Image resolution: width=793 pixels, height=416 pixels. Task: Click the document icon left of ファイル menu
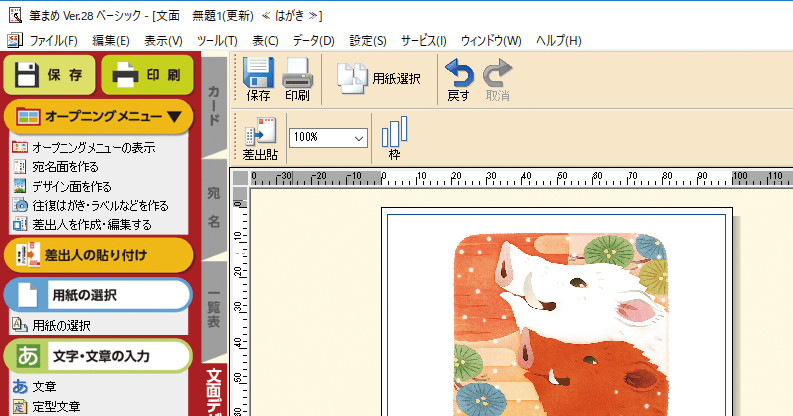coord(15,40)
